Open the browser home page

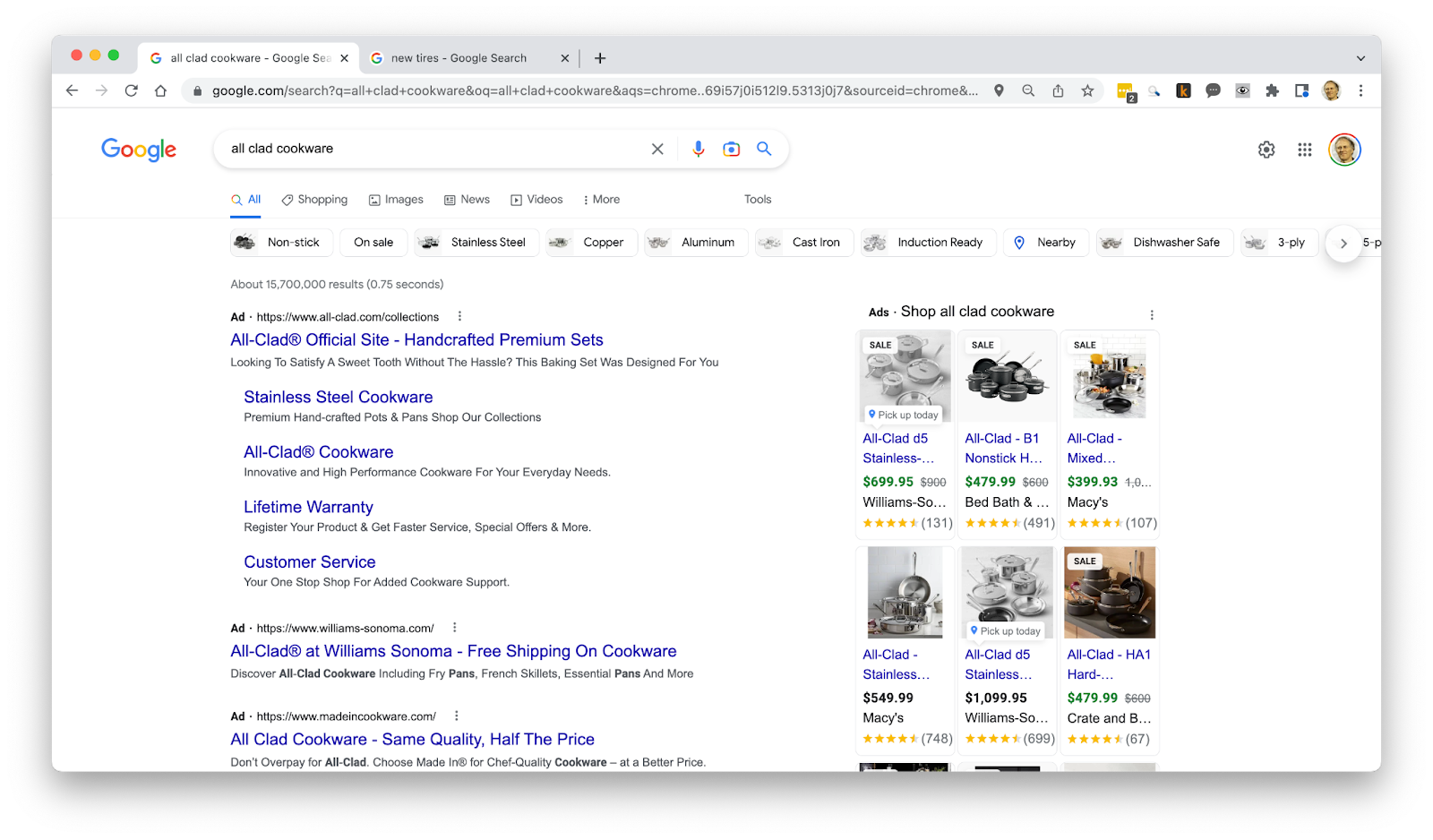tap(160, 90)
